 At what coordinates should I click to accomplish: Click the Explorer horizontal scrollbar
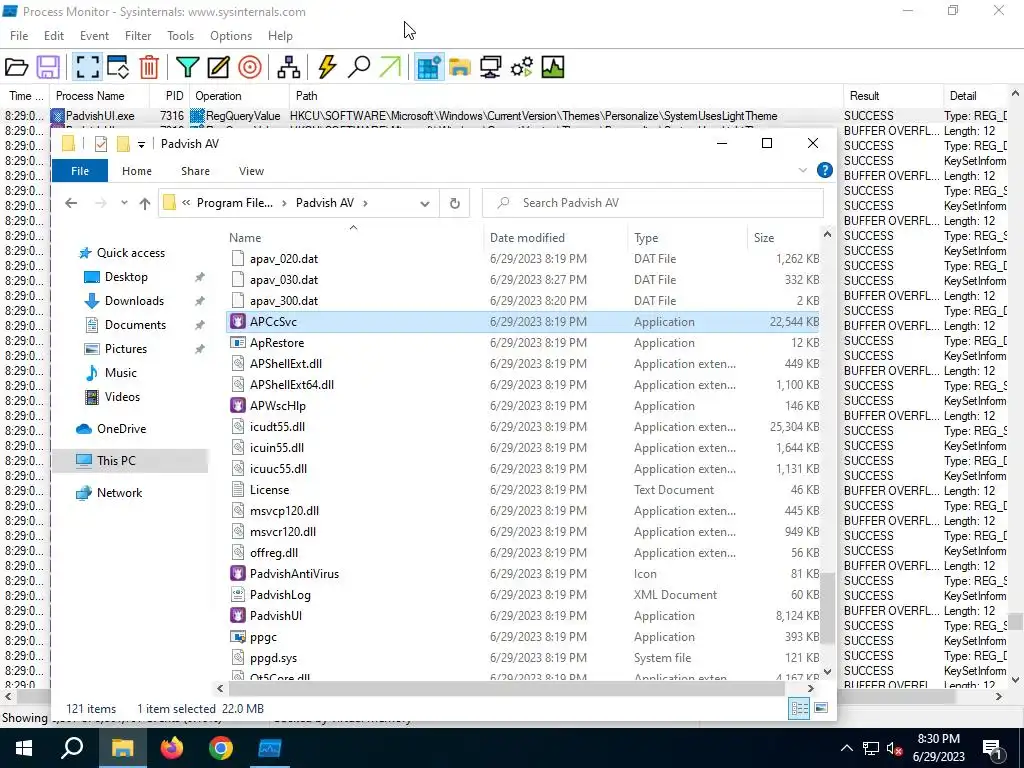[506, 688]
